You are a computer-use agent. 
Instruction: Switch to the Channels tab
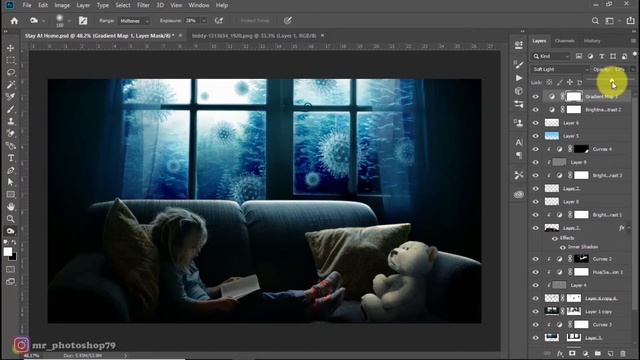[x=564, y=41]
